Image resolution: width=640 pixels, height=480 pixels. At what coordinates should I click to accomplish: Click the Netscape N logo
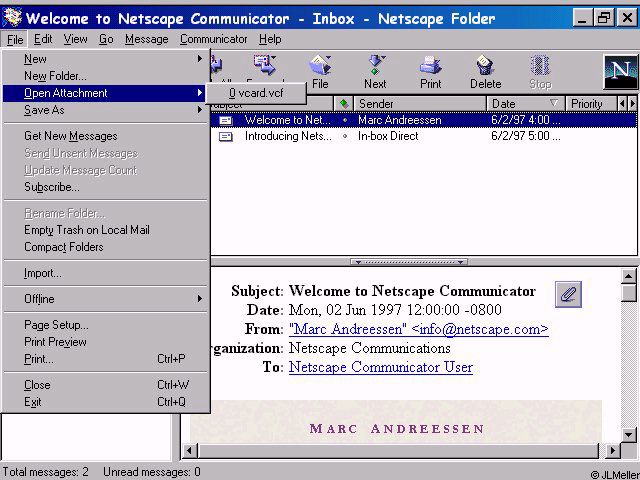620,72
